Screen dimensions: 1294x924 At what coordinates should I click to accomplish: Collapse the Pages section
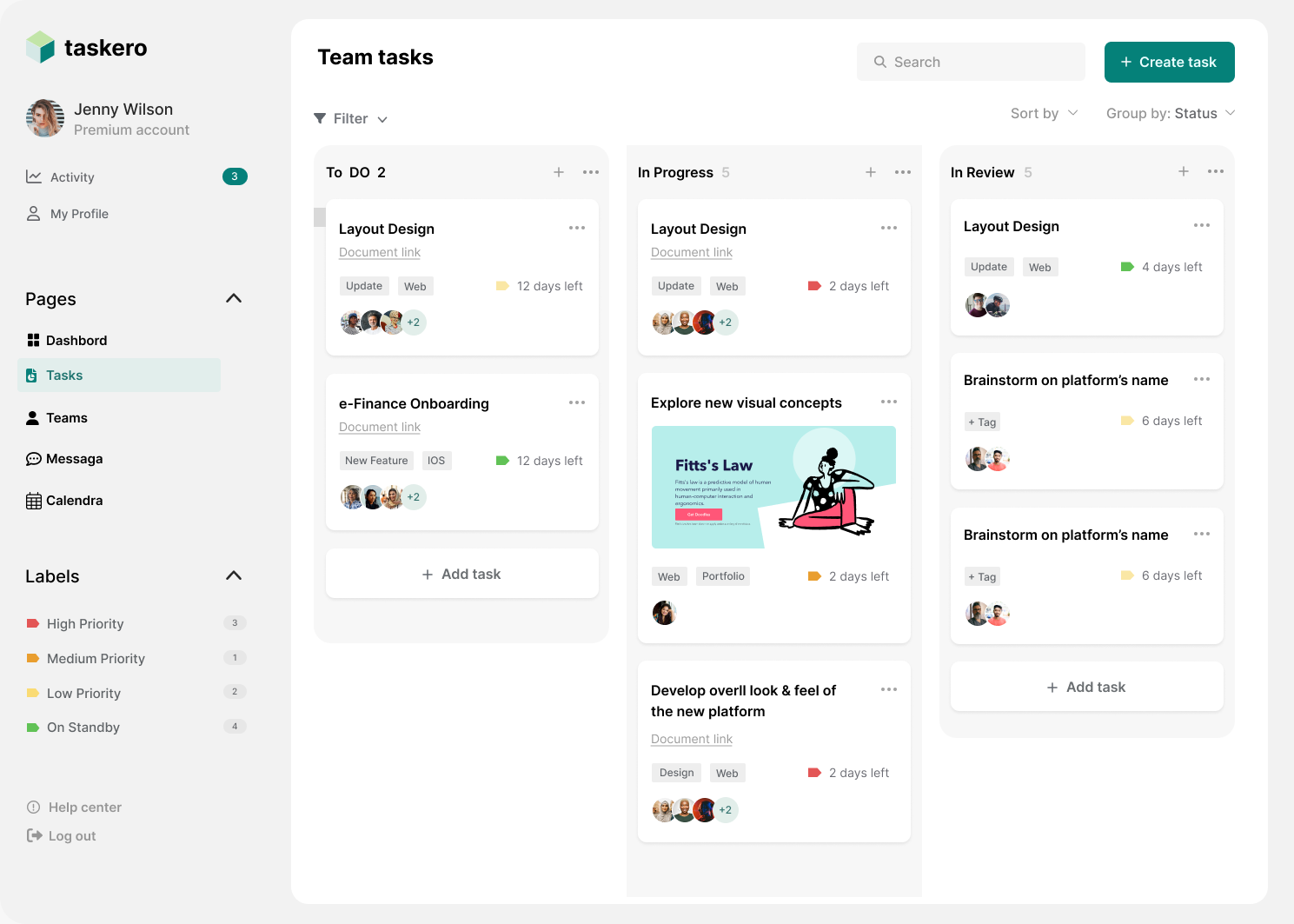[x=234, y=299]
